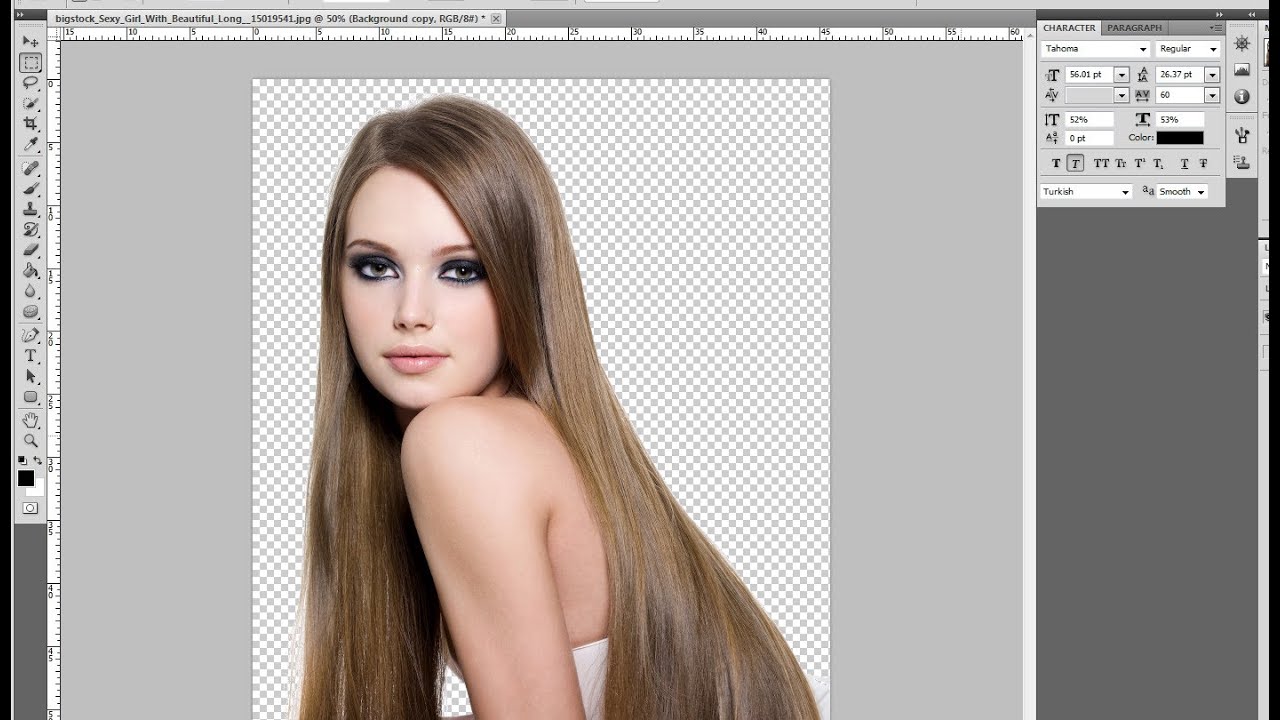Select the Rounded Rectangle shape tool
The image size is (1280, 720).
tap(30, 396)
